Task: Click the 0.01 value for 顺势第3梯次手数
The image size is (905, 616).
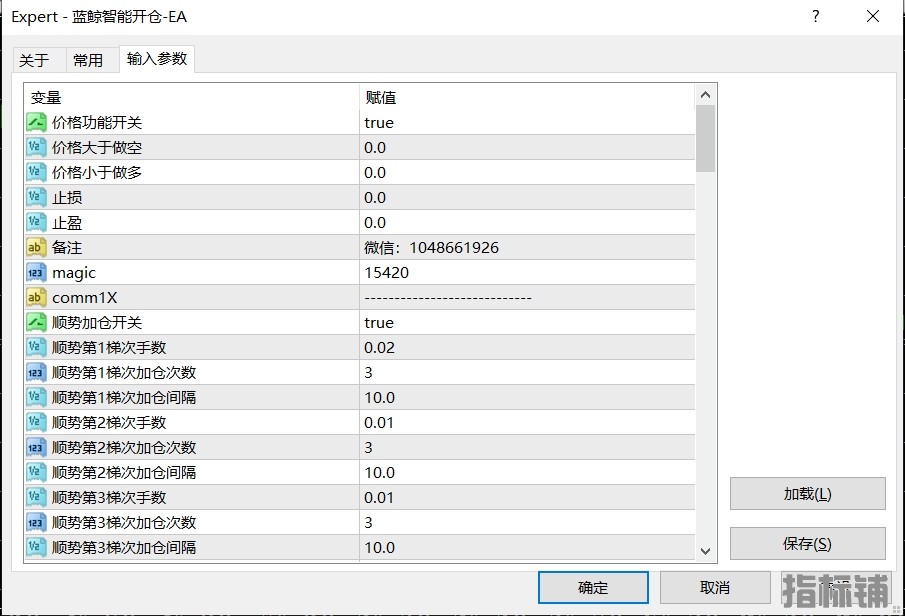Action: tap(527, 498)
